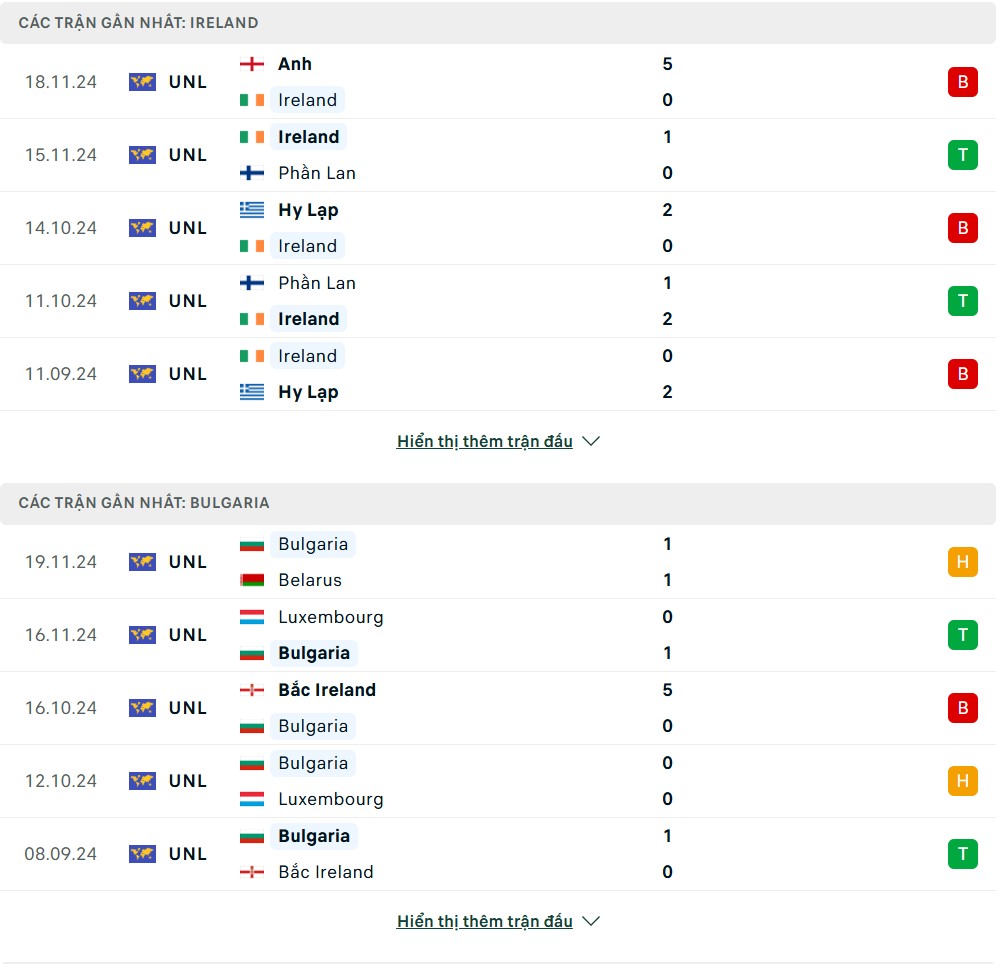The height and width of the screenshot is (964, 997).
Task: Click the Greece flag beside Hy Lạp 14.10.24
Action: tap(252, 210)
